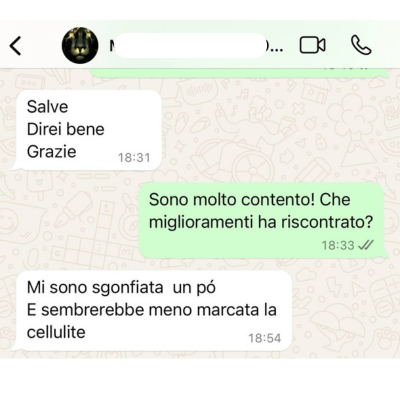400x400 pixels.
Task: Click the "Grazie" line in first message
Action: pyautogui.click(x=51, y=152)
